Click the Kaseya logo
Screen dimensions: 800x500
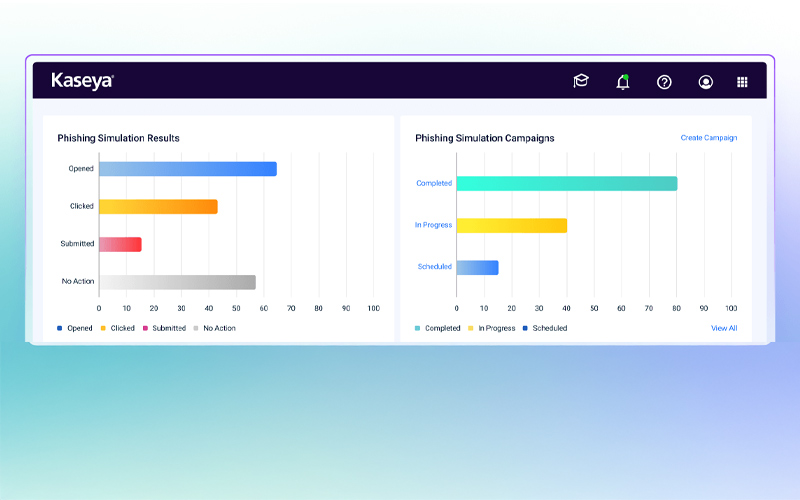(x=83, y=81)
